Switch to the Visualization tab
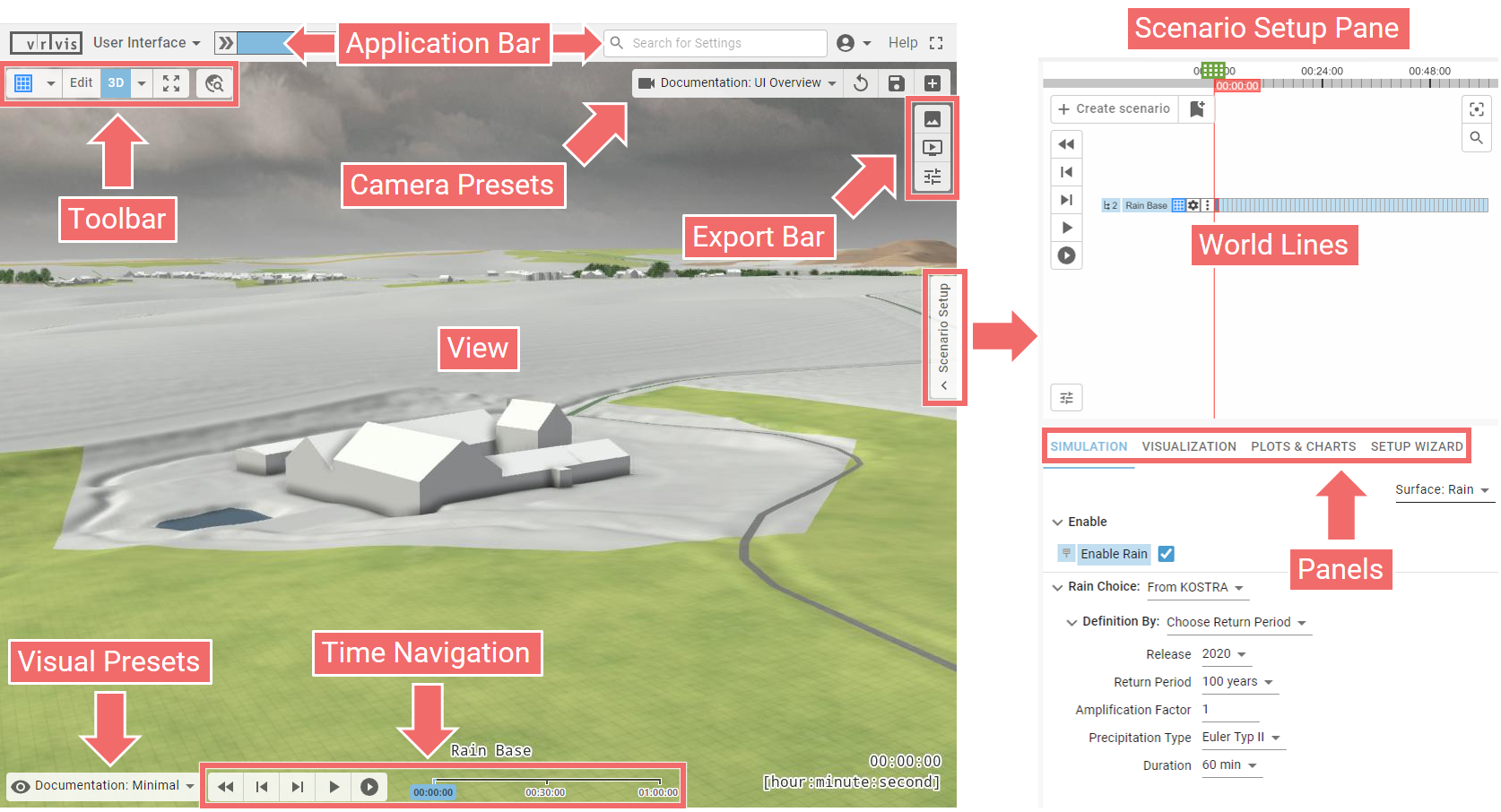This screenshot has width=1501, height=812. pos(1189,446)
